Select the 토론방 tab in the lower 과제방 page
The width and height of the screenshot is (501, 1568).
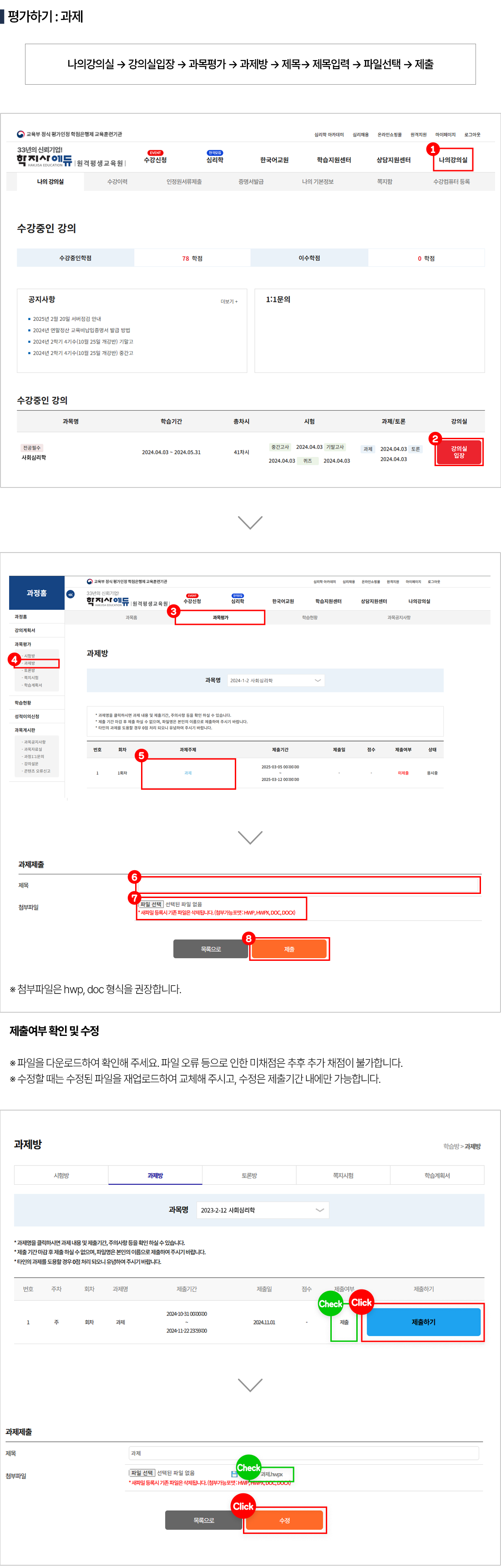249,1175
